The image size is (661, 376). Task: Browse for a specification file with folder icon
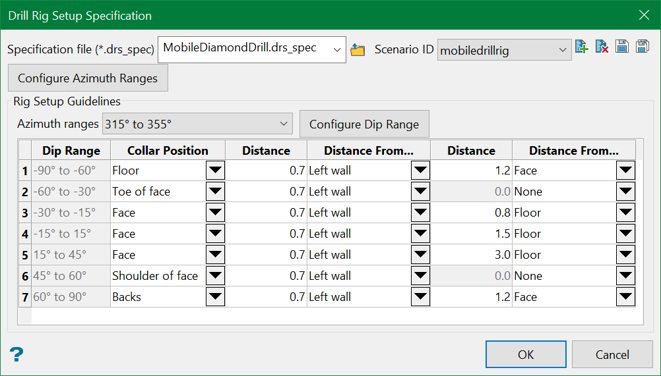(x=357, y=50)
